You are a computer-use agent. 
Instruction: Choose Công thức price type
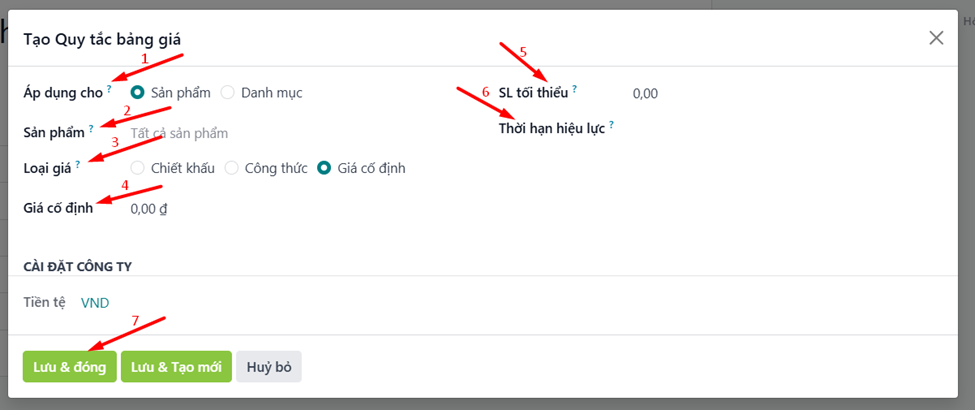pos(232,168)
